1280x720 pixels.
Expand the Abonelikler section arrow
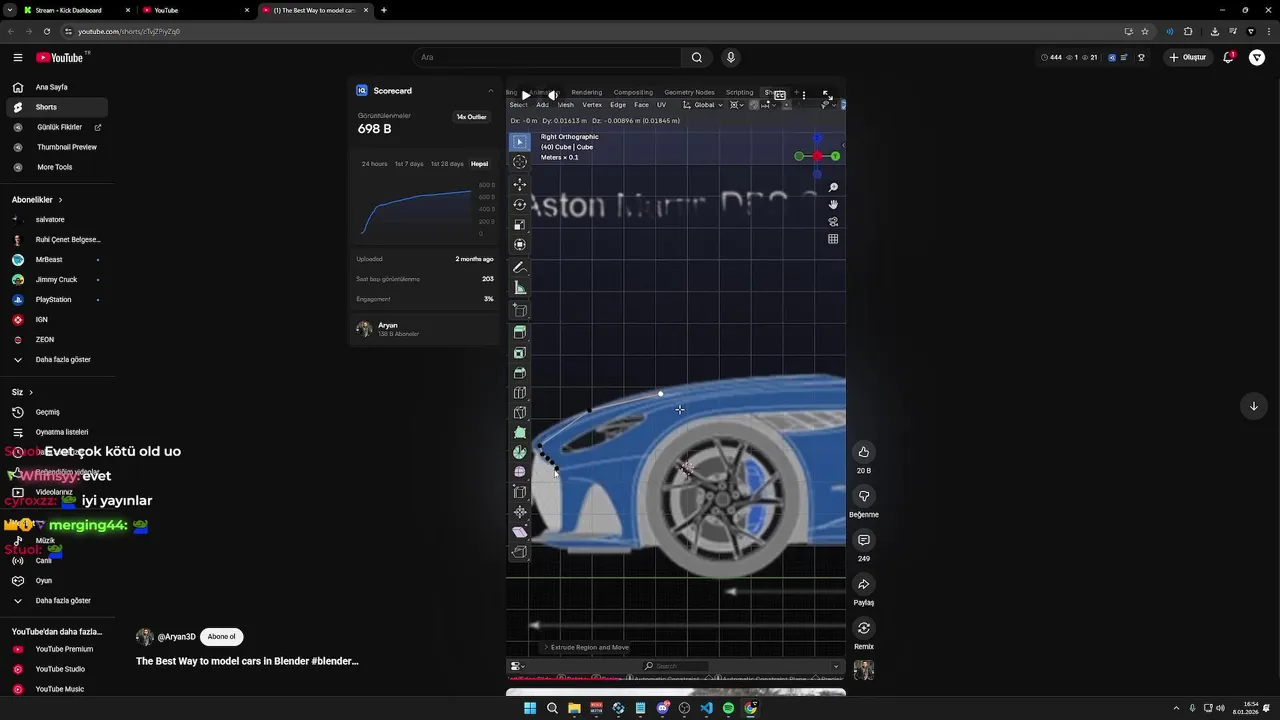pos(60,200)
